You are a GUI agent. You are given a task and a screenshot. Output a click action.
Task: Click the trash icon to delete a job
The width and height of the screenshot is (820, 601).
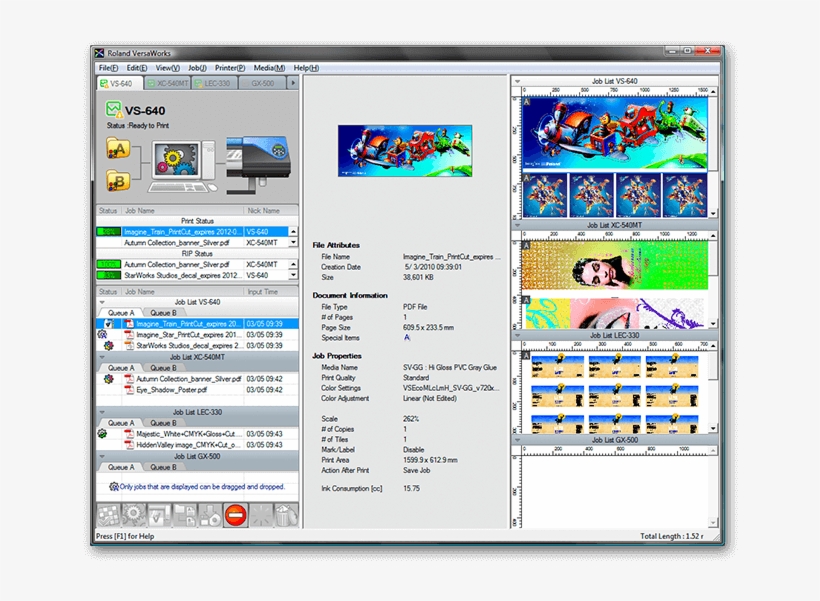(x=286, y=515)
